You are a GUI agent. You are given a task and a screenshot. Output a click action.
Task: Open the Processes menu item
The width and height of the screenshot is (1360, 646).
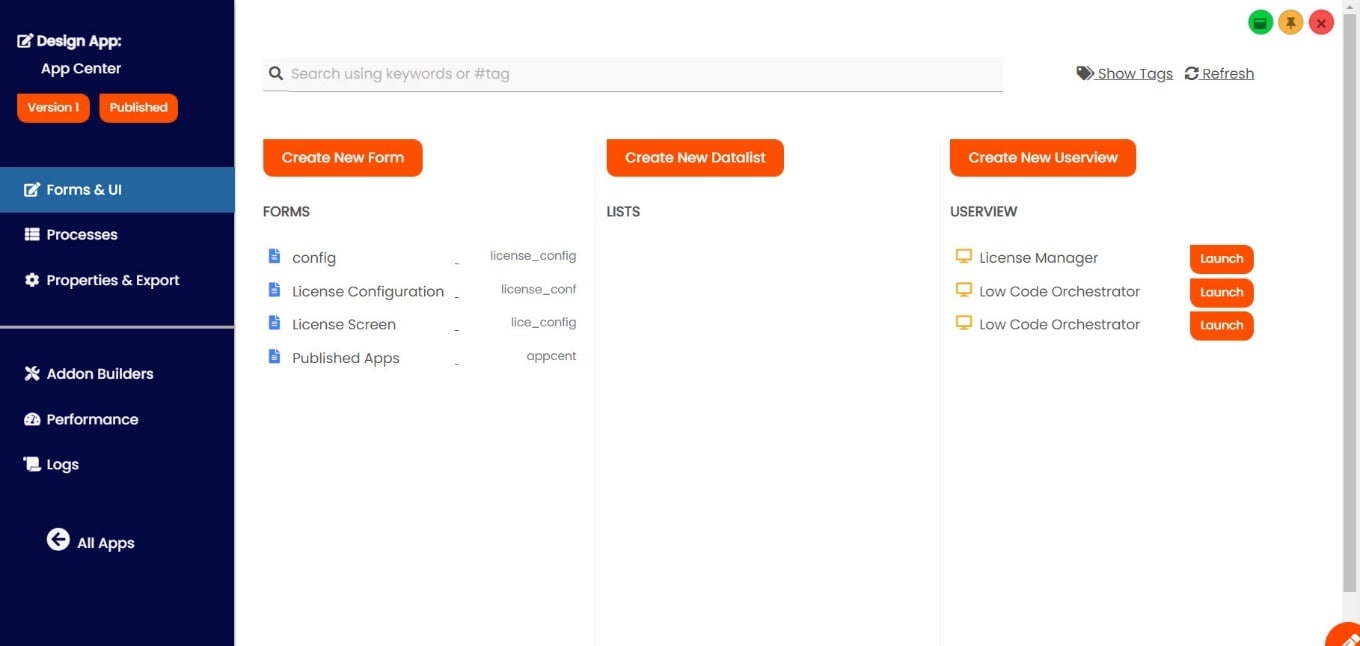click(x=82, y=235)
